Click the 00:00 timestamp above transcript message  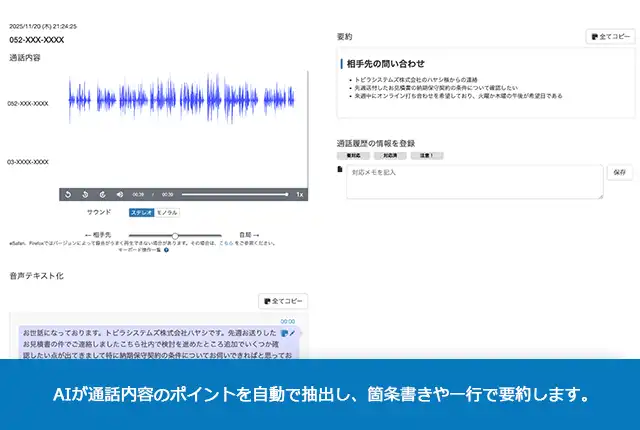(288, 321)
